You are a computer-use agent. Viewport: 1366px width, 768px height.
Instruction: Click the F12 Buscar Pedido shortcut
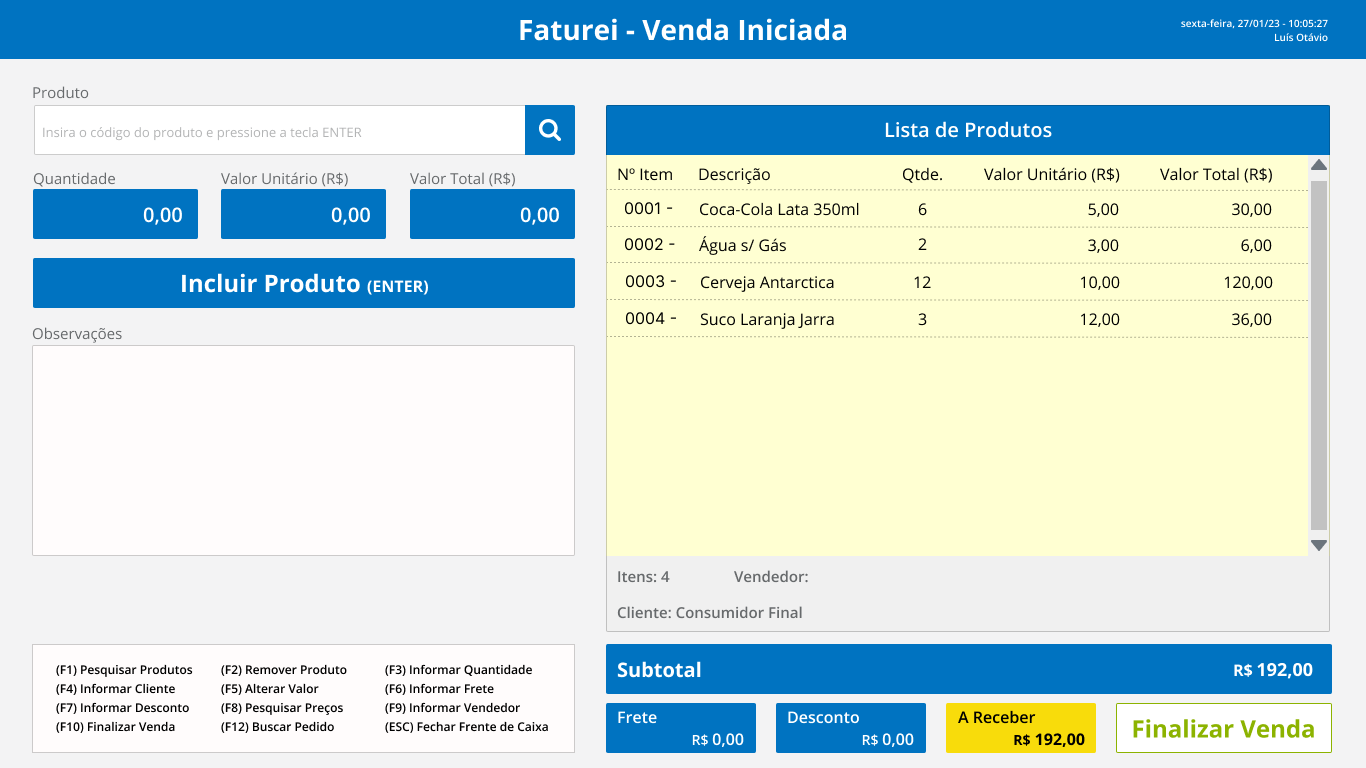[277, 727]
